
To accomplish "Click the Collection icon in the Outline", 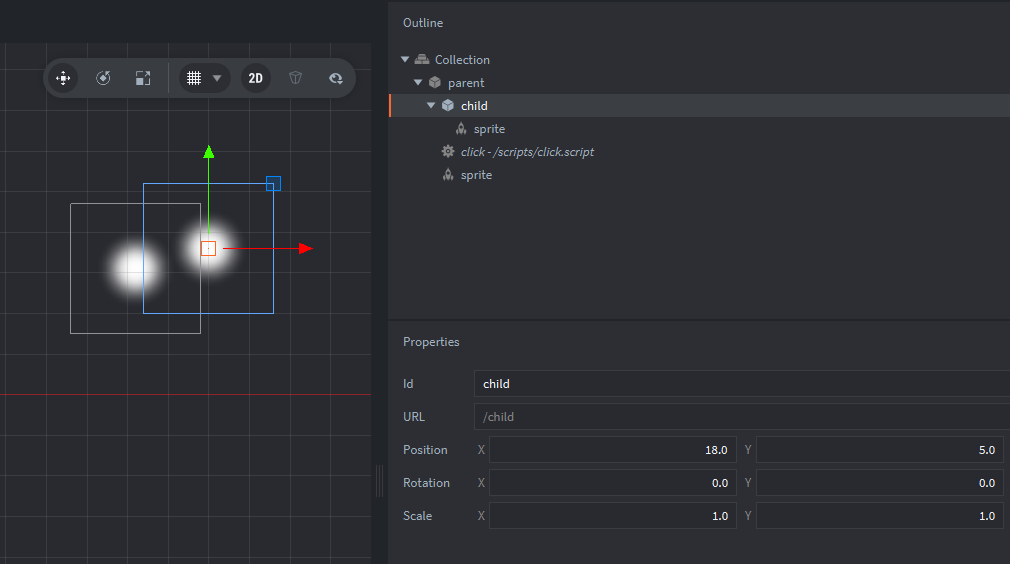I will pos(422,60).
